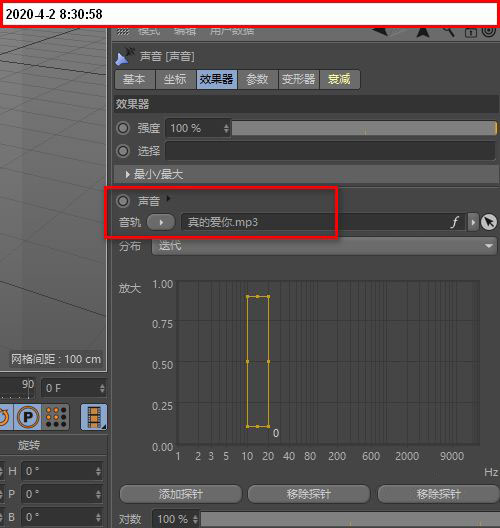Click the 旋转 column label
This screenshot has width=500, height=528.
coord(29,445)
